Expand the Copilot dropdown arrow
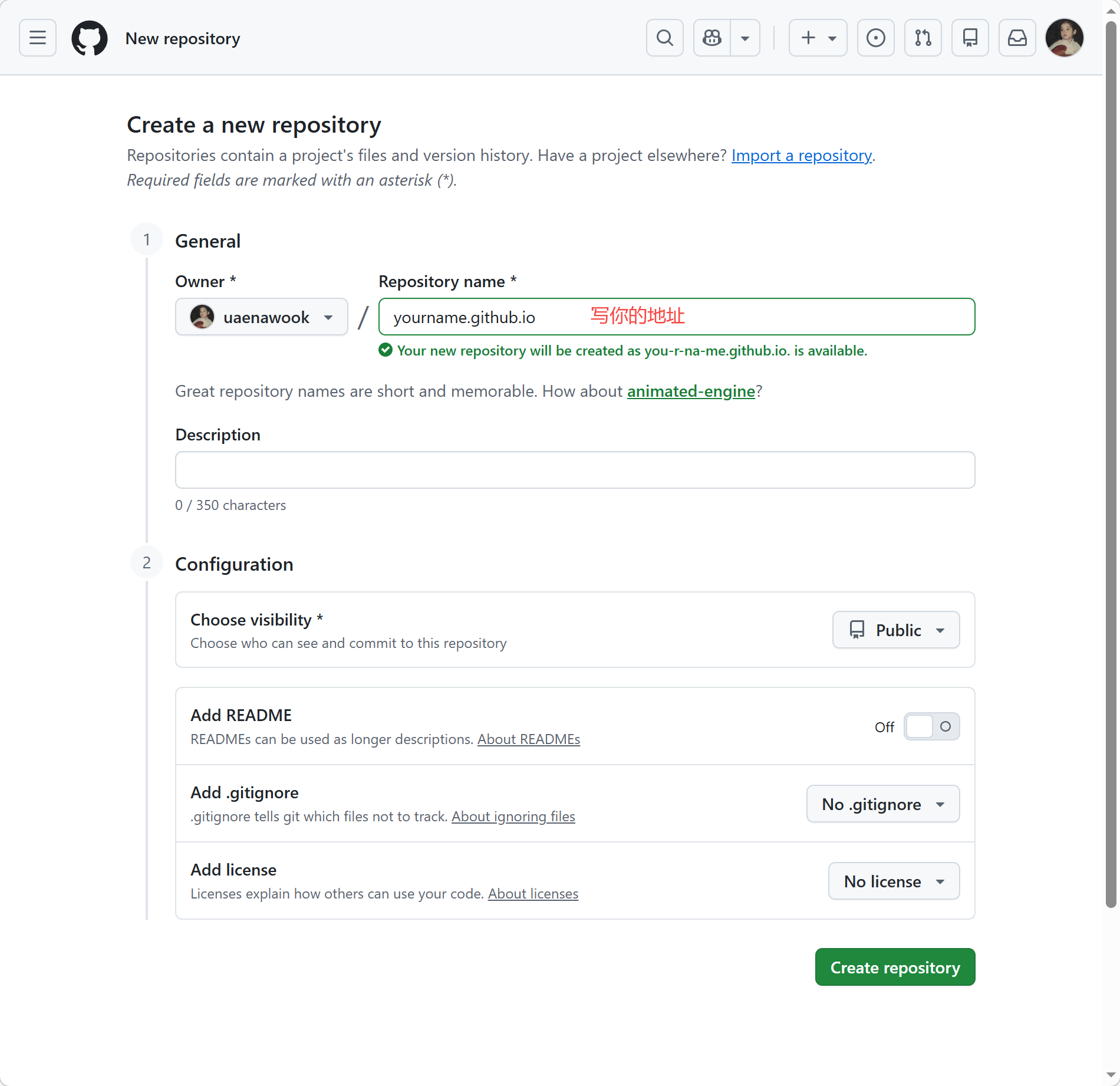Screen dimensions: 1120x1086 coord(745,38)
